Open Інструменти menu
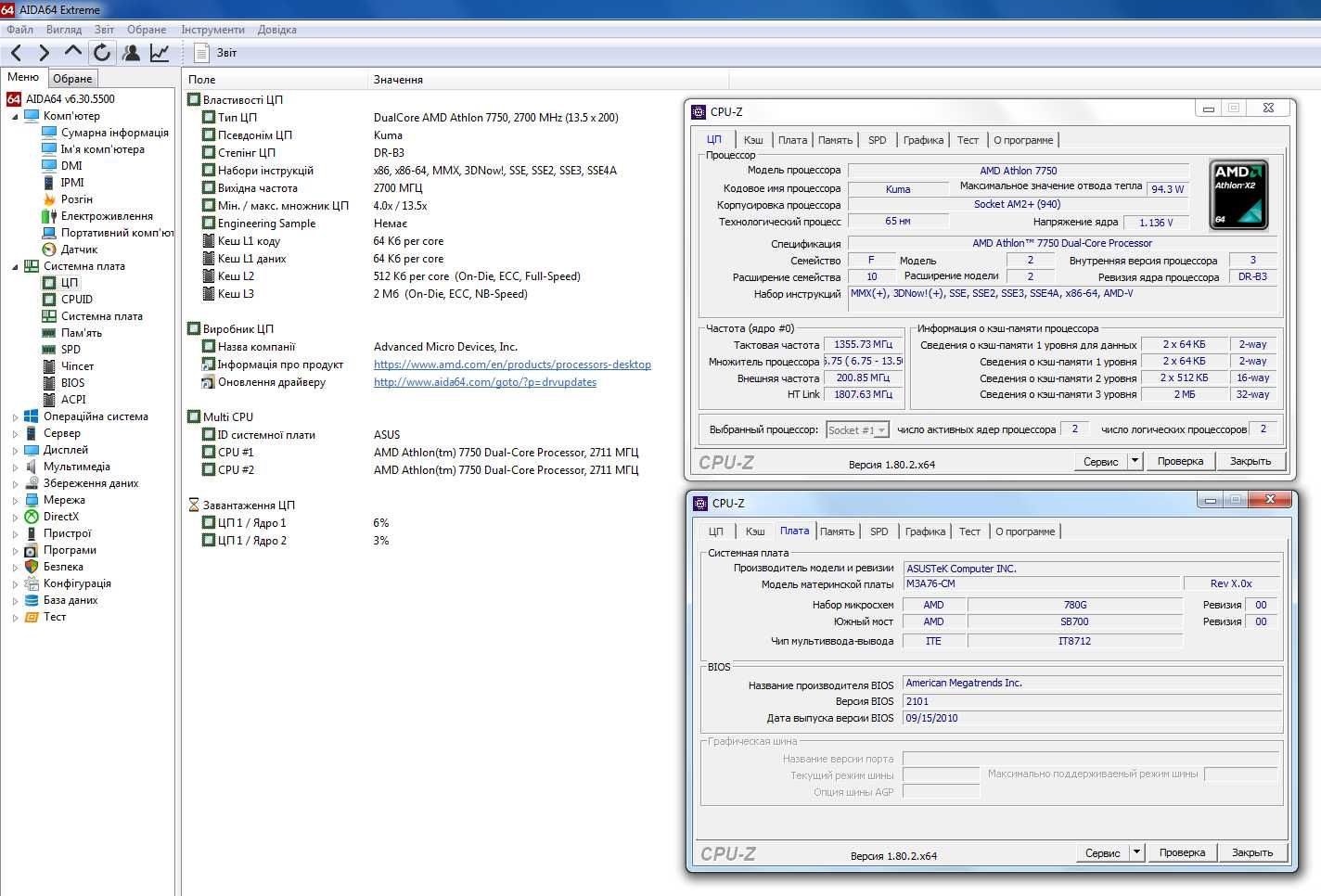The image size is (1321, 896). (212, 30)
